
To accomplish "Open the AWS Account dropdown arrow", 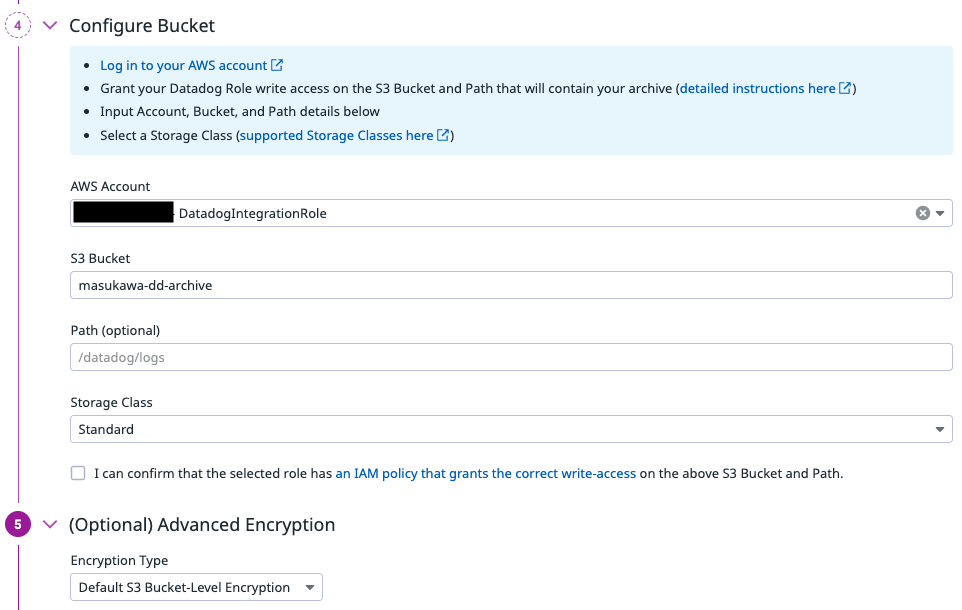I will 940,213.
